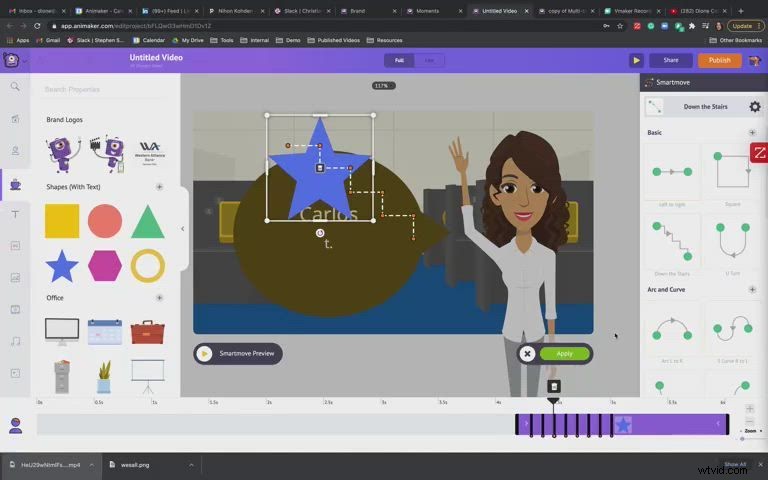Open the Share dialog
Image resolution: width=768 pixels, height=480 pixels.
point(671,60)
